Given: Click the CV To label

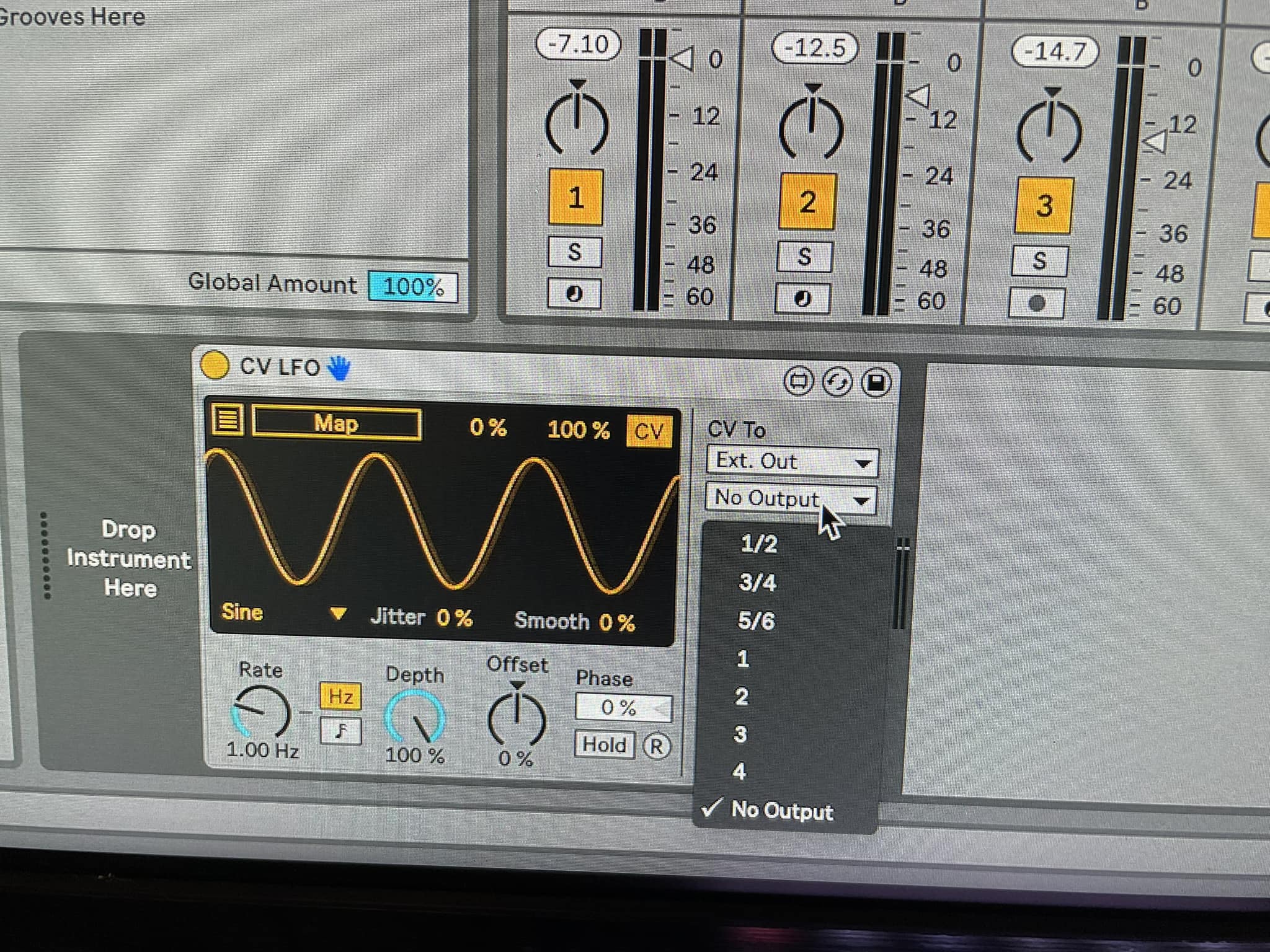Looking at the screenshot, I should (737, 429).
